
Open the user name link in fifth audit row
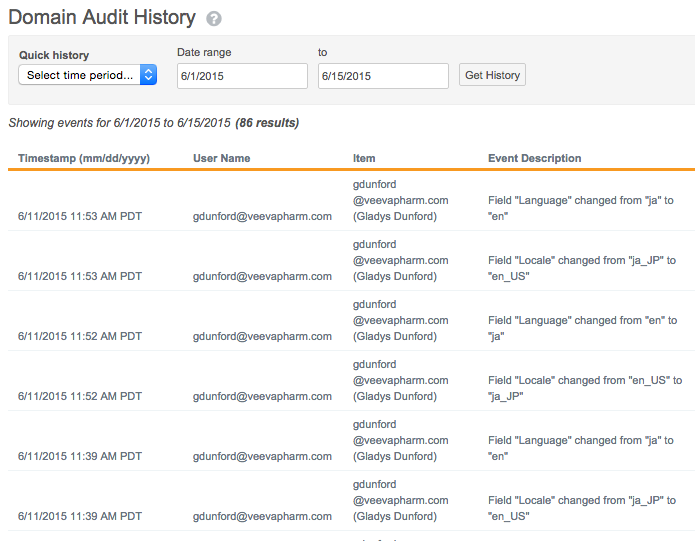[262, 456]
